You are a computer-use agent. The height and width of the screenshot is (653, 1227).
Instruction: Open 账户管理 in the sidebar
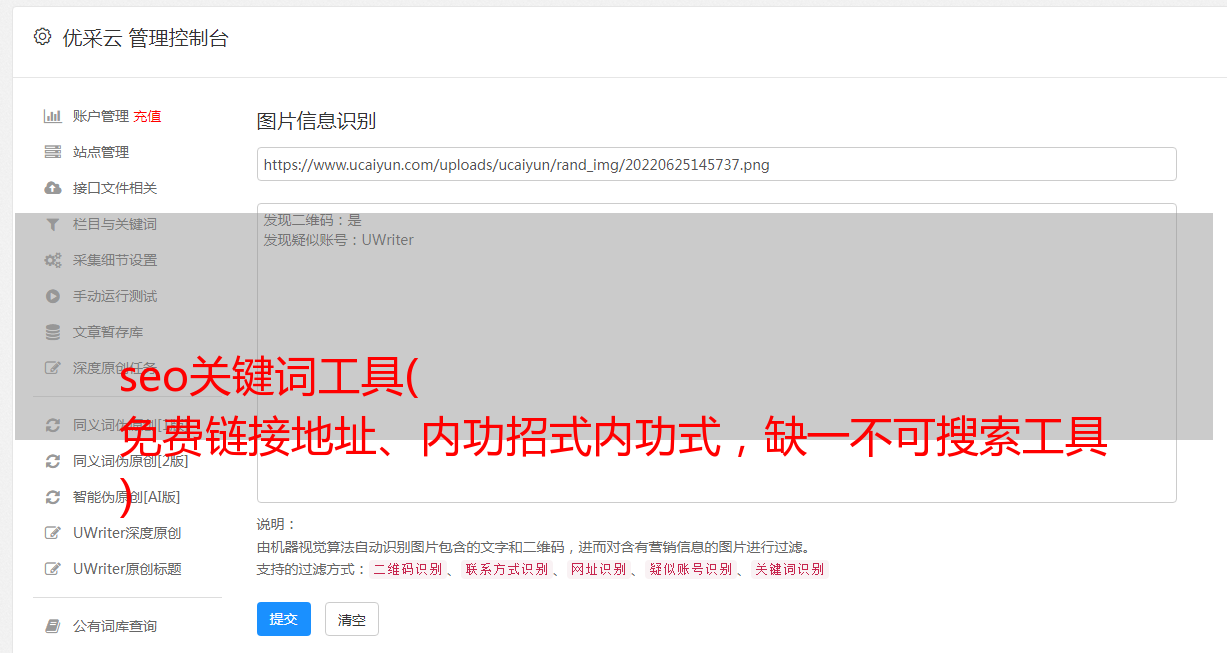point(101,116)
